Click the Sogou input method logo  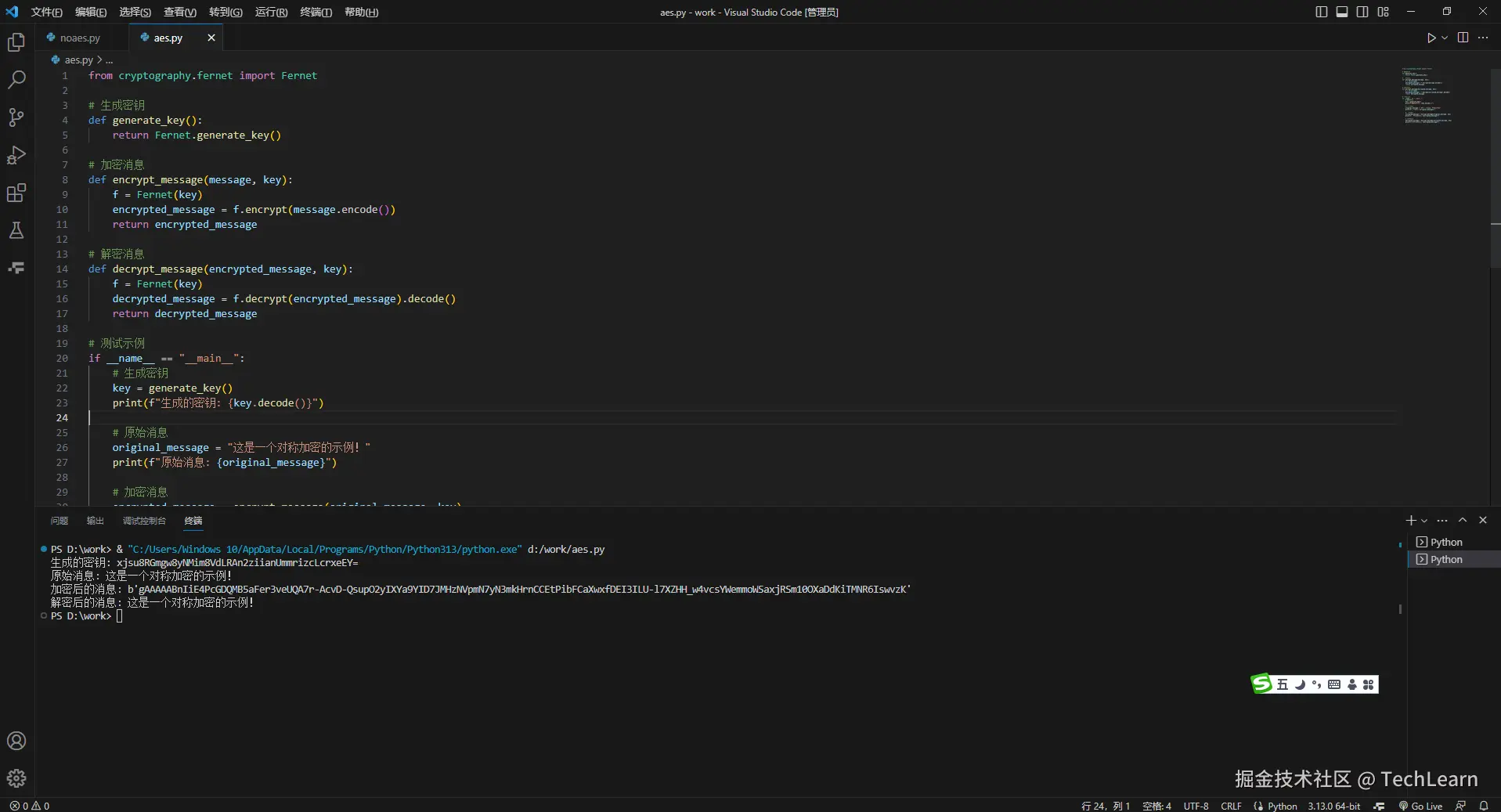click(1261, 684)
